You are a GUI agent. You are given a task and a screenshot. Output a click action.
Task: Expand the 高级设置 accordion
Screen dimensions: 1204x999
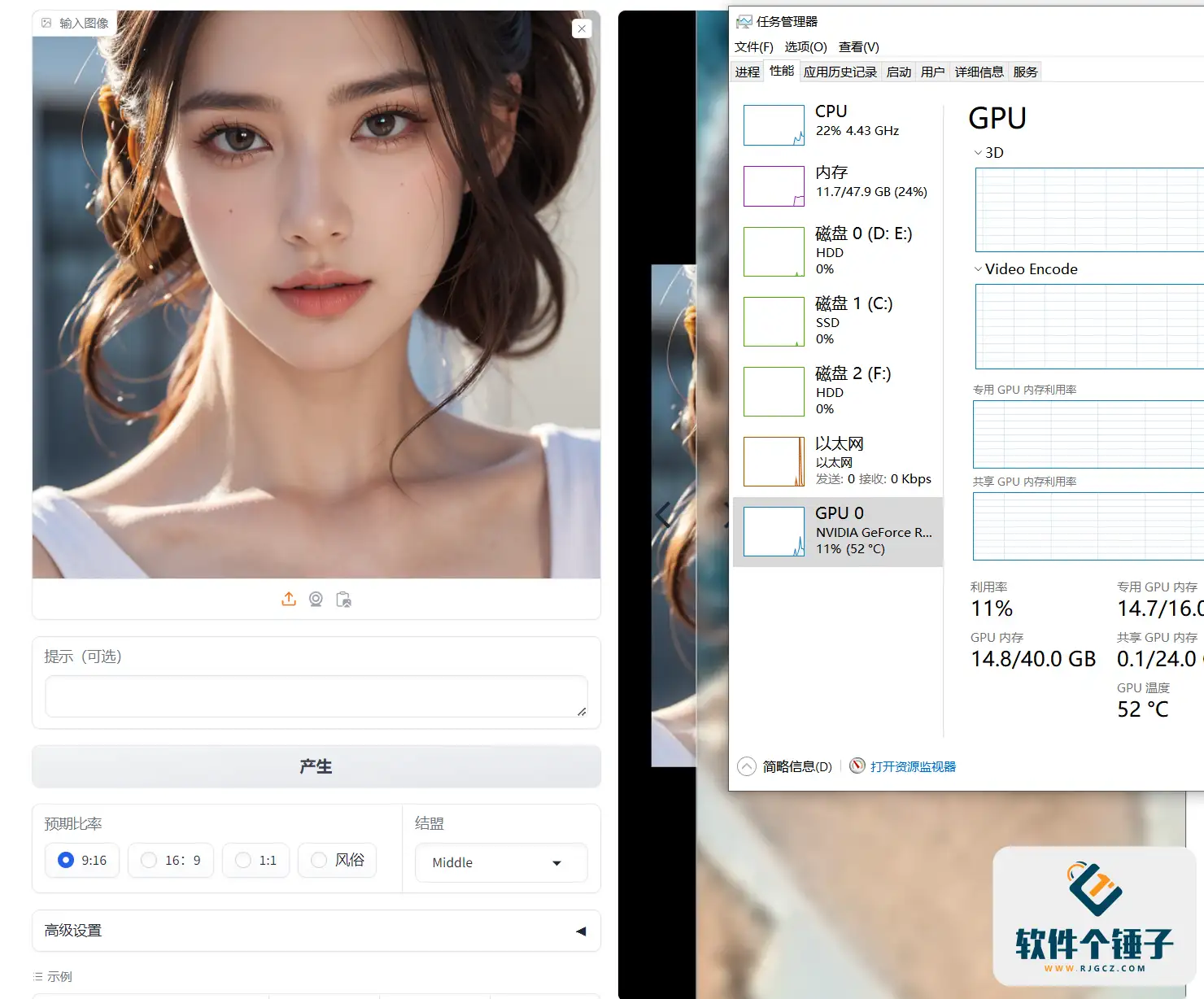[x=316, y=931]
